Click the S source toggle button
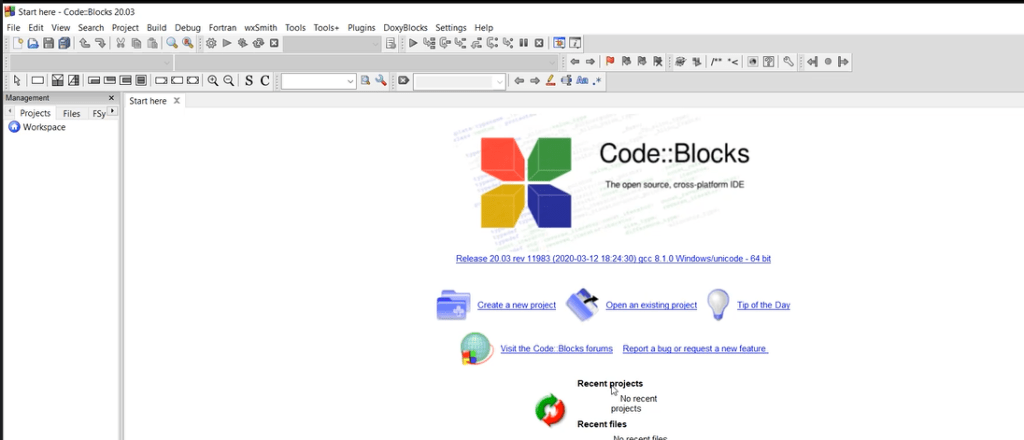Viewport: 1024px width, 440px height. click(249, 80)
